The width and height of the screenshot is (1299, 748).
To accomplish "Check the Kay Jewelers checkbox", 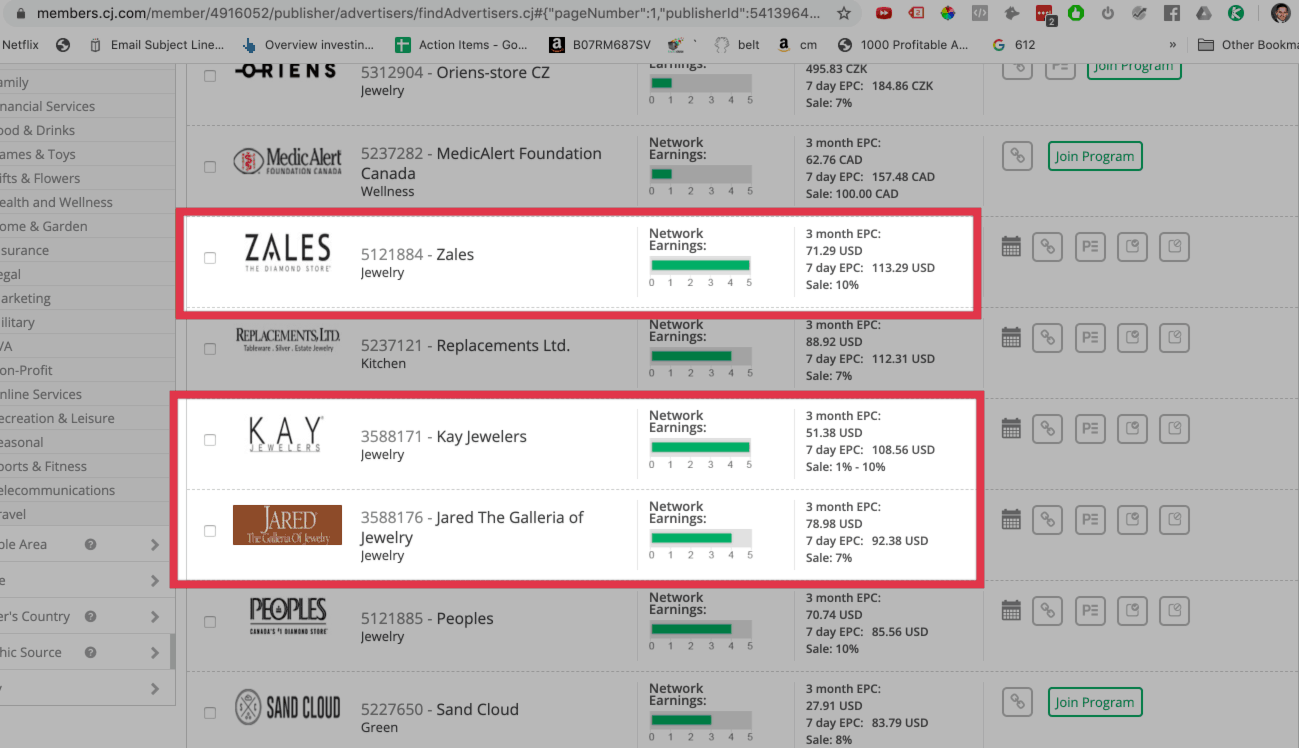I will pyautogui.click(x=210, y=440).
